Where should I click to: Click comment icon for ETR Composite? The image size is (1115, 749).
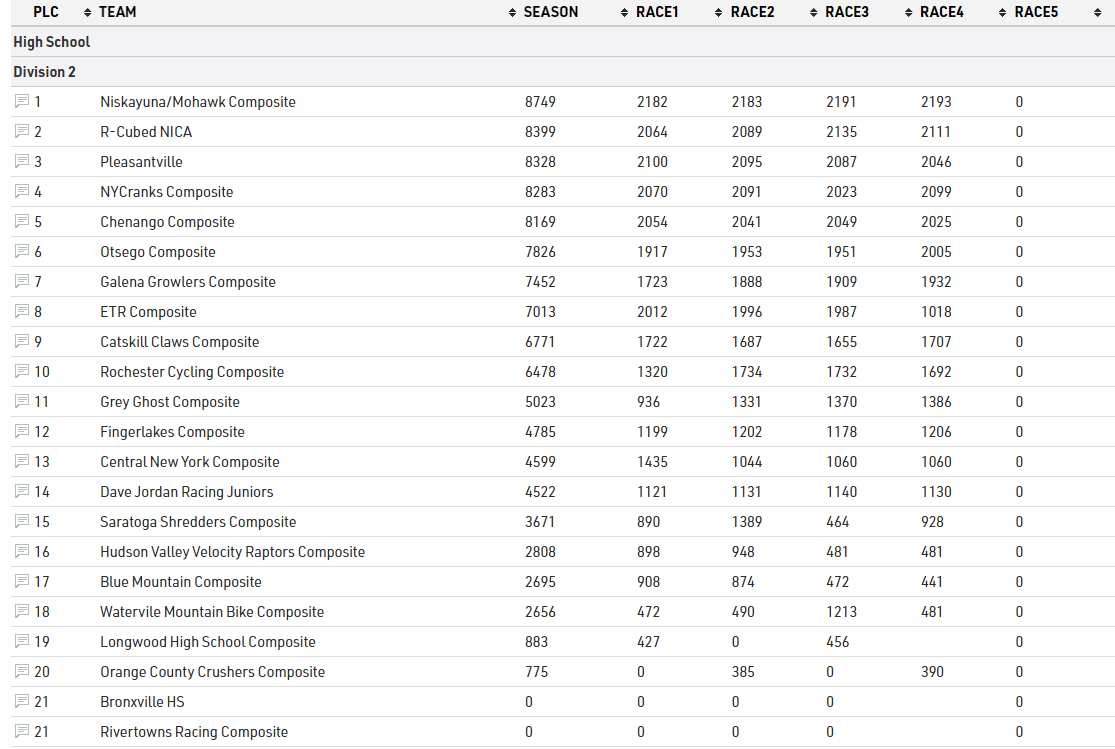22,312
